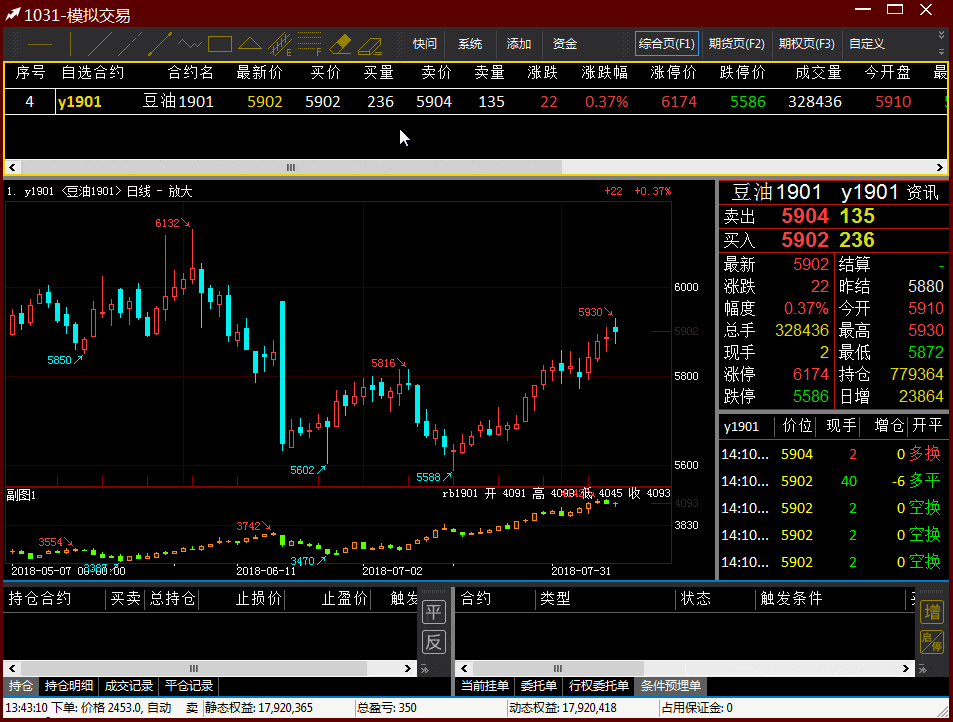This screenshot has width=953, height=722.
Task: Choose the triangle drawing tool
Action: point(250,45)
